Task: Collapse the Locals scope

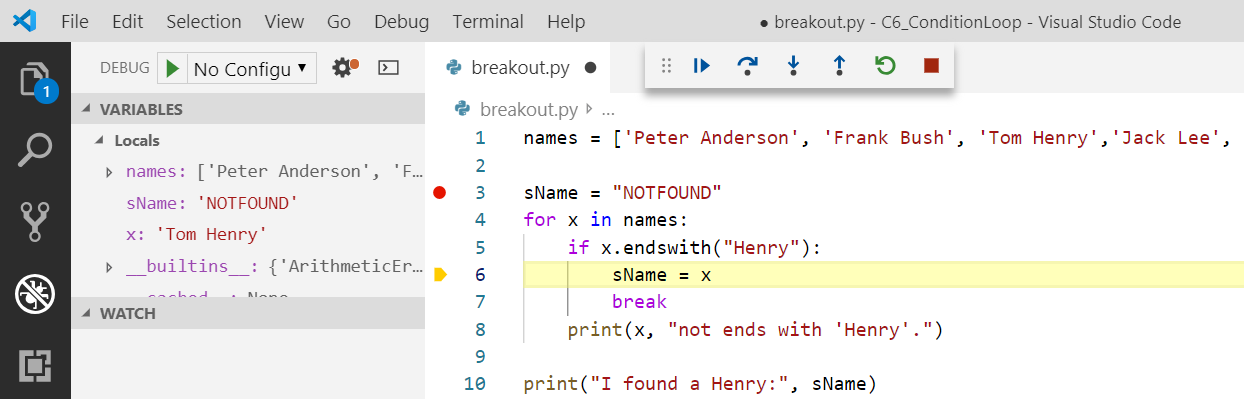Action: 248,140
